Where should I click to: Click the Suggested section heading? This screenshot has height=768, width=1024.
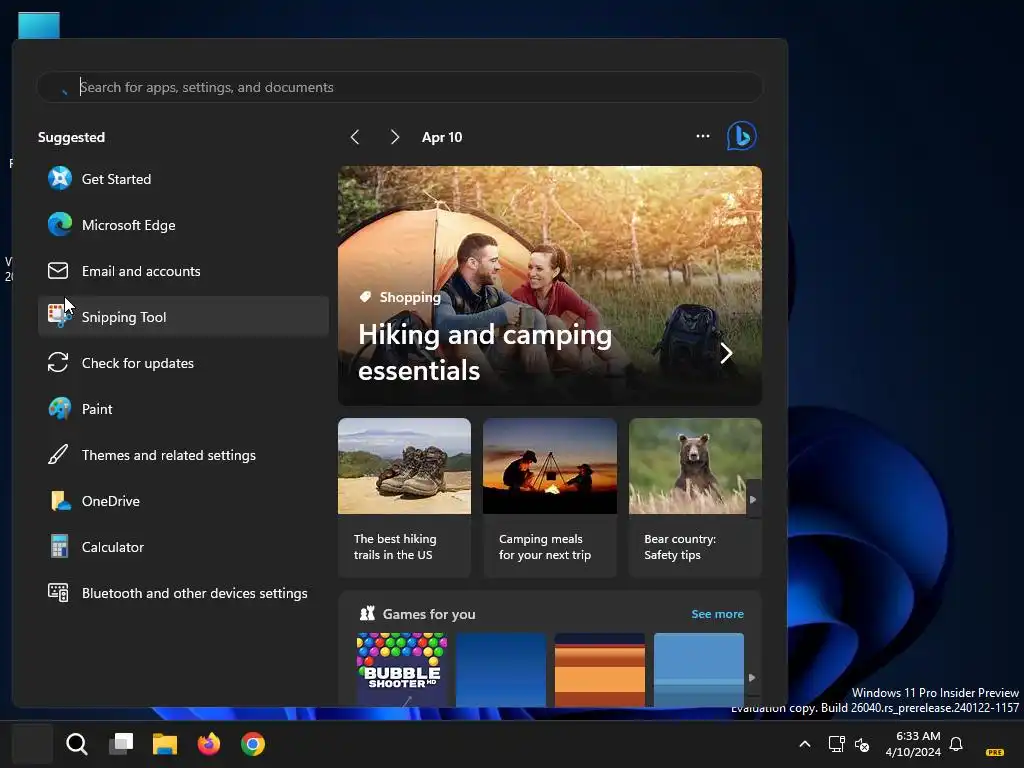pyautogui.click(x=71, y=137)
